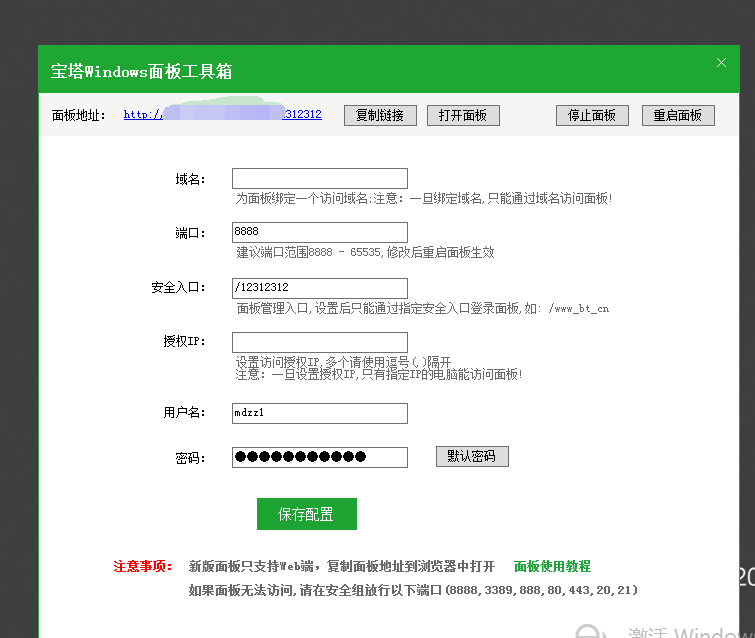Screen dimensions: 755x638
Task: Click the 密码 password field
Action: click(x=320, y=457)
